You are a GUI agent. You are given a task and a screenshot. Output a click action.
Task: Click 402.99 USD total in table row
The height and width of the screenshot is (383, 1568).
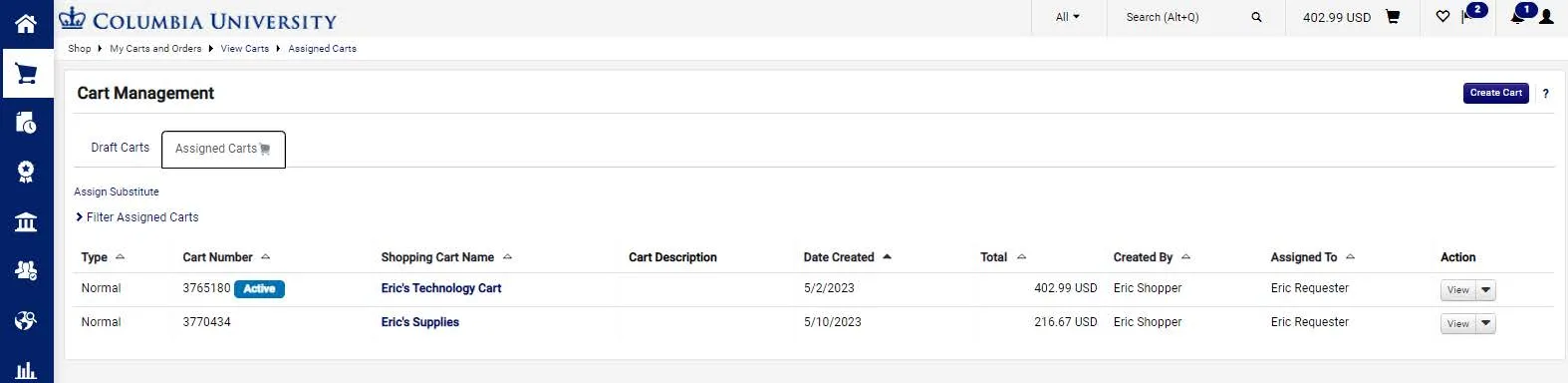[x=1065, y=288]
